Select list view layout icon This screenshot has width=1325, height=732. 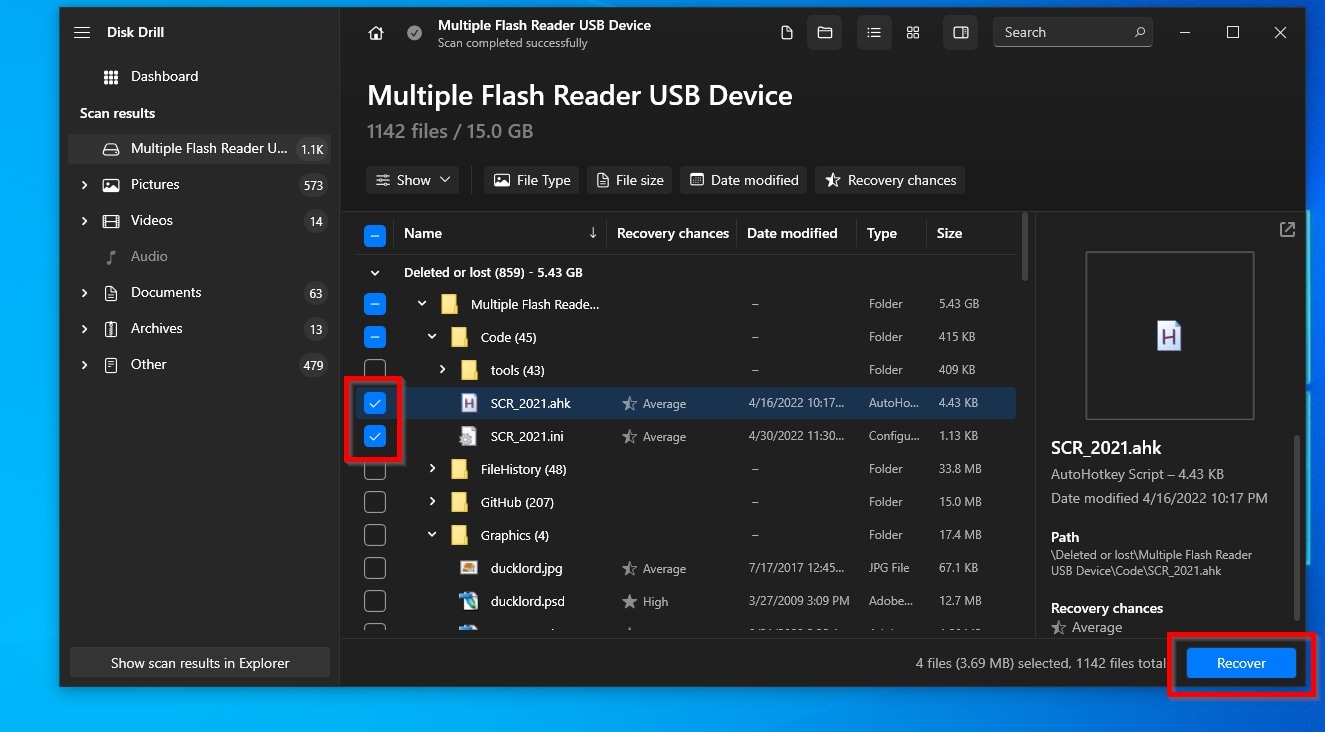(874, 33)
